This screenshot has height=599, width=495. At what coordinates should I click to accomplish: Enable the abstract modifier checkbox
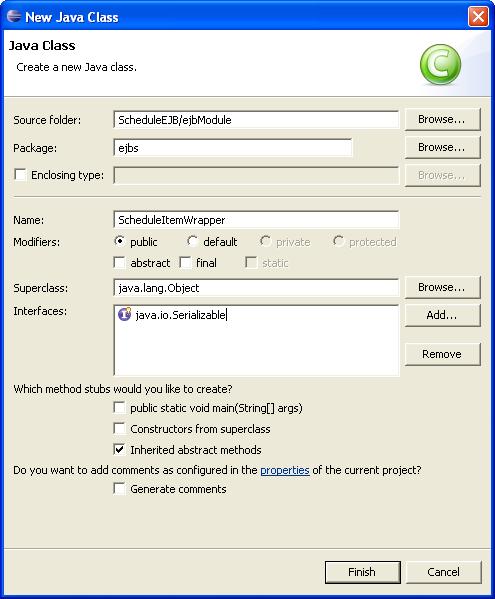120,262
